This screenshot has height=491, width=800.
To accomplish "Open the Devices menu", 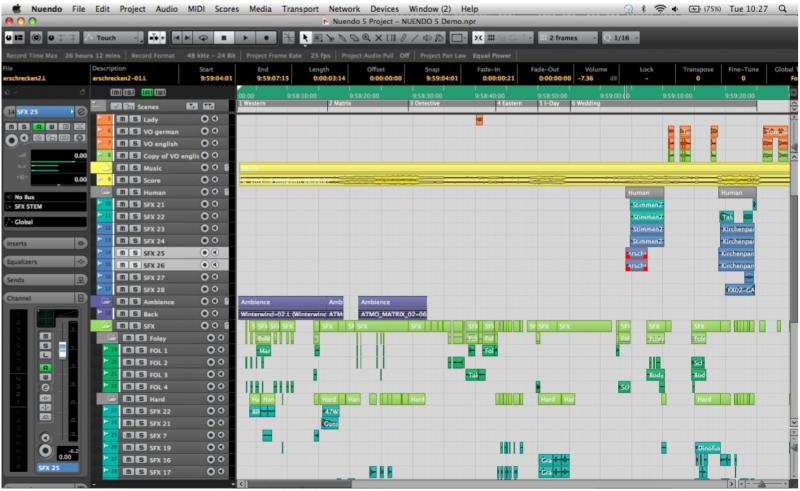I will click(x=384, y=9).
